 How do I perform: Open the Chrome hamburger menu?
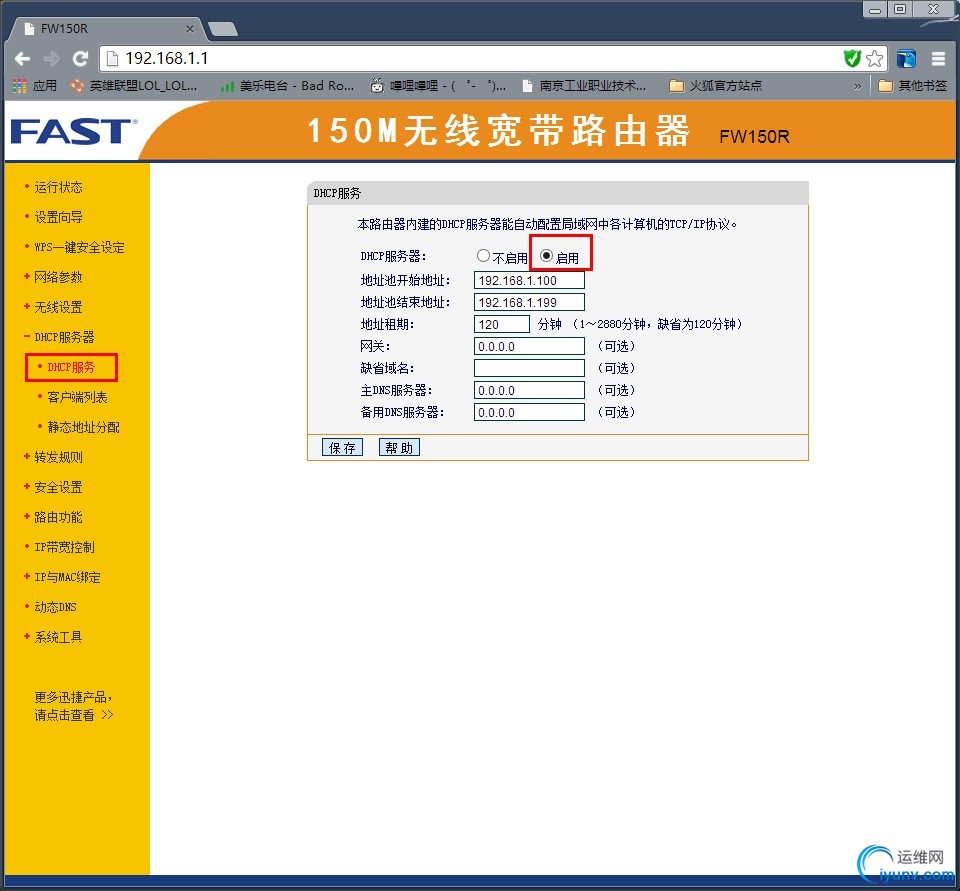point(938,59)
